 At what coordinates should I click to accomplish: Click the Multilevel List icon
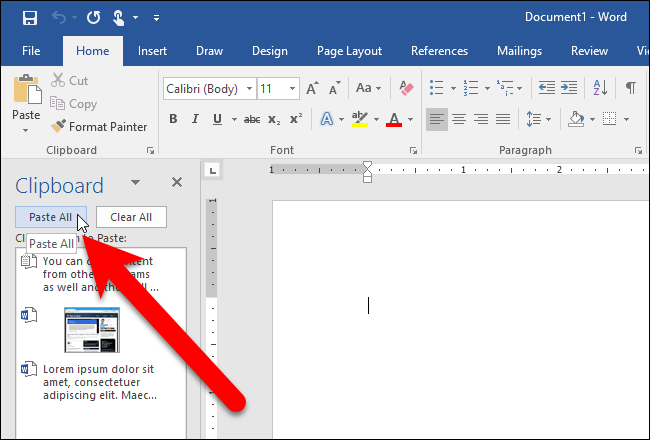coord(504,88)
